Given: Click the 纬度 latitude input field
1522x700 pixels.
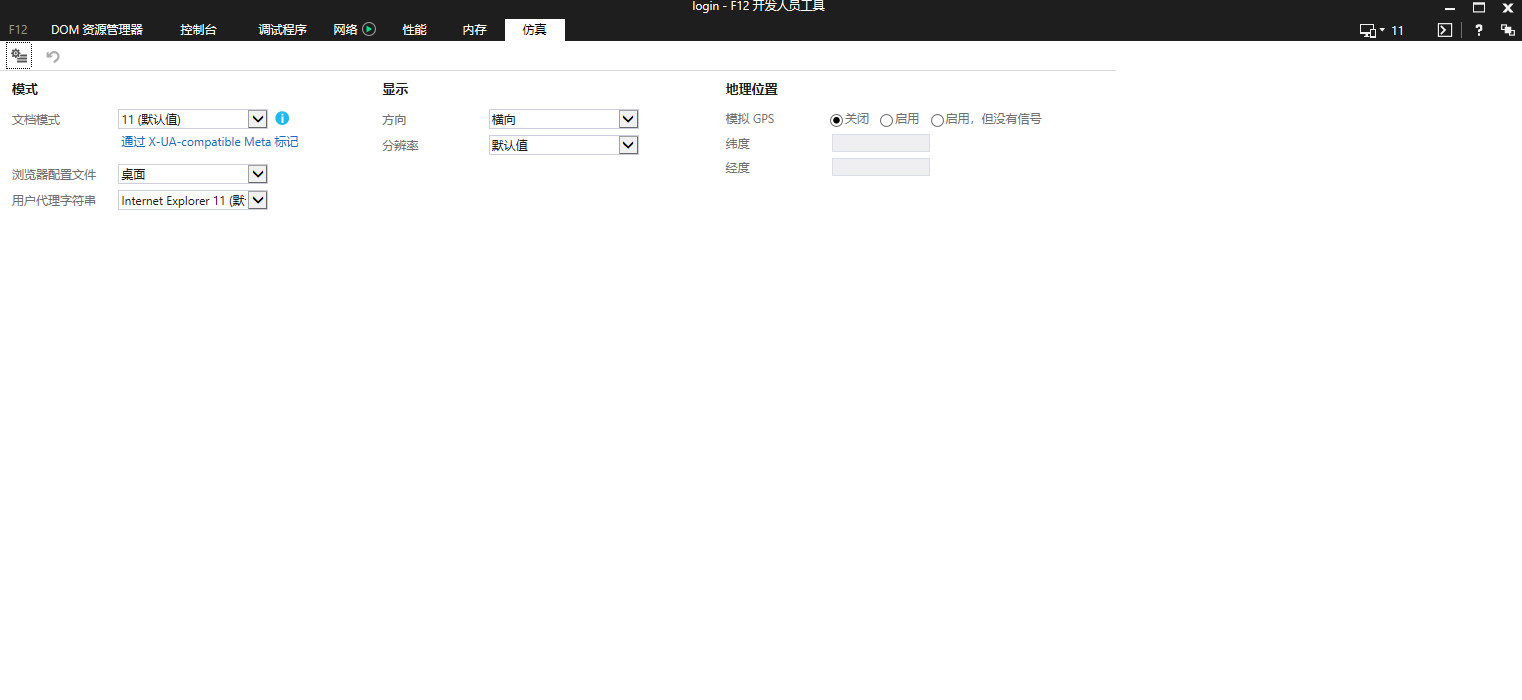Looking at the screenshot, I should [x=880, y=142].
